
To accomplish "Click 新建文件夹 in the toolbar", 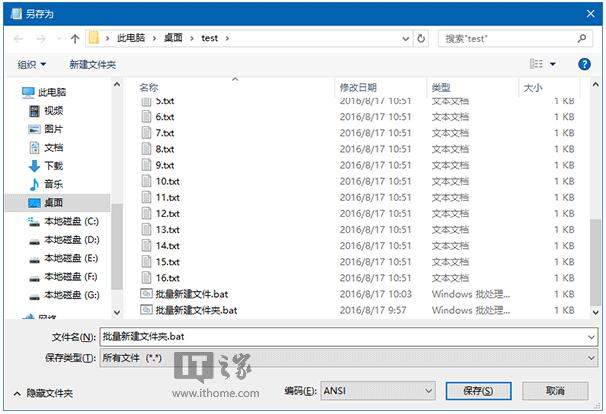I will pyautogui.click(x=92, y=64).
